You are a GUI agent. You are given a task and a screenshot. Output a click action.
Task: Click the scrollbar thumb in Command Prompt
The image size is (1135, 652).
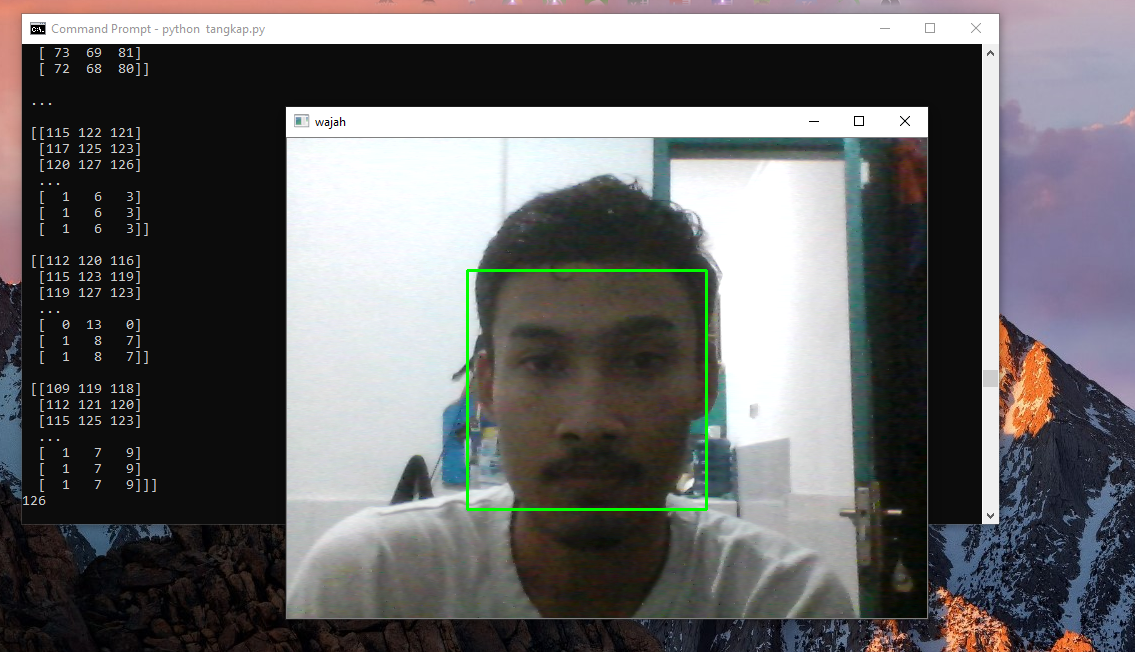point(990,377)
